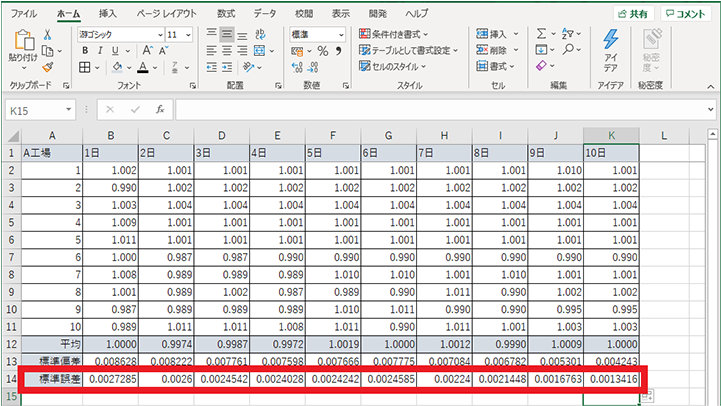This screenshot has width=721, height=406.
Task: Apply Percent style
Action: [323, 51]
